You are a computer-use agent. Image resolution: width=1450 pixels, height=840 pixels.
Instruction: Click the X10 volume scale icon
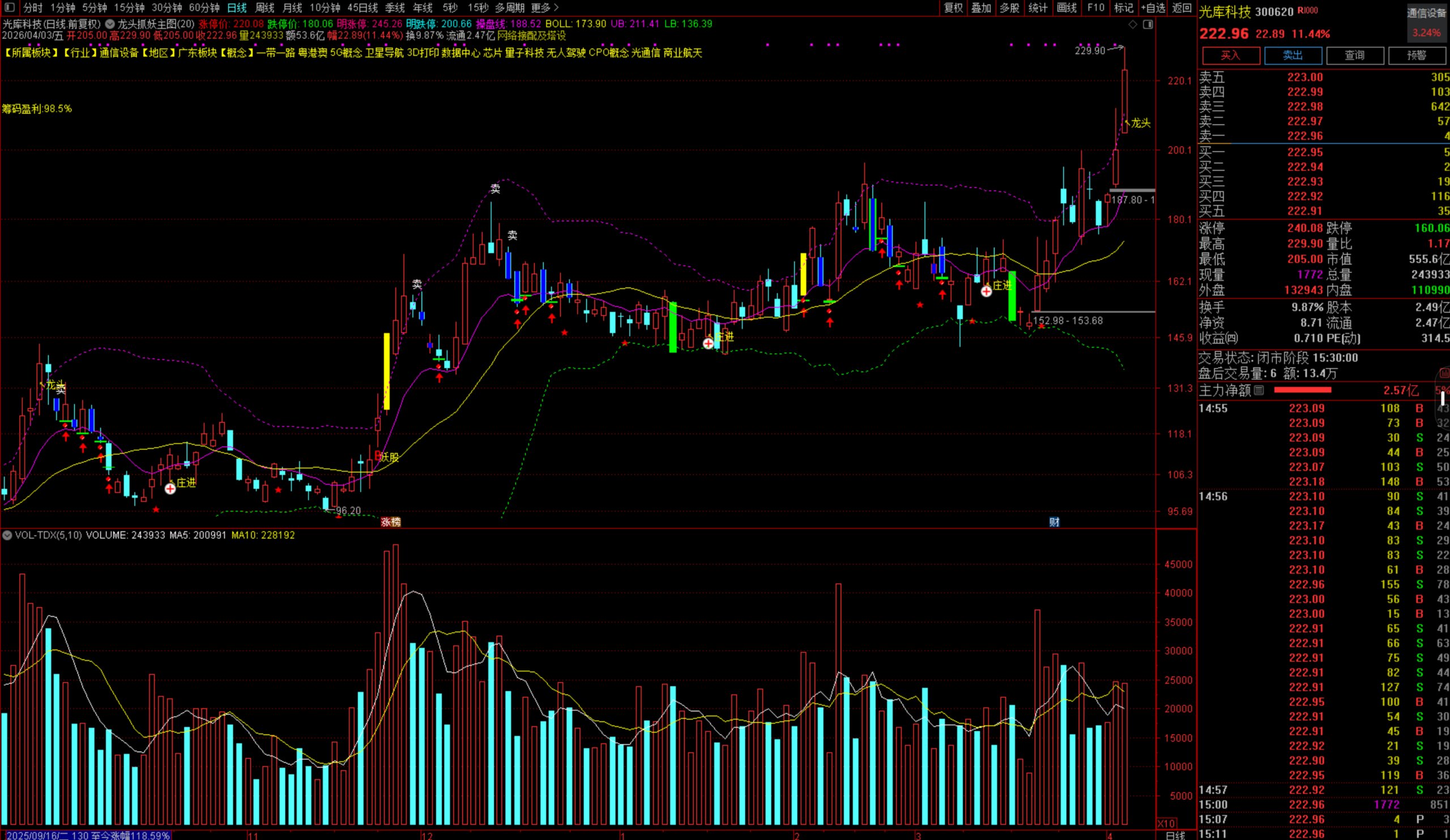pos(1166,824)
